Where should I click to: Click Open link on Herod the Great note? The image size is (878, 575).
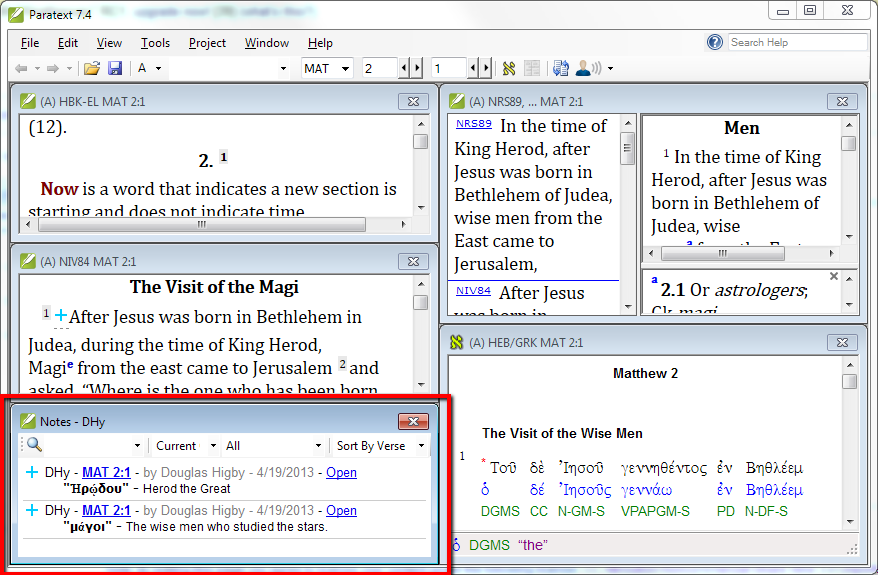point(342,473)
